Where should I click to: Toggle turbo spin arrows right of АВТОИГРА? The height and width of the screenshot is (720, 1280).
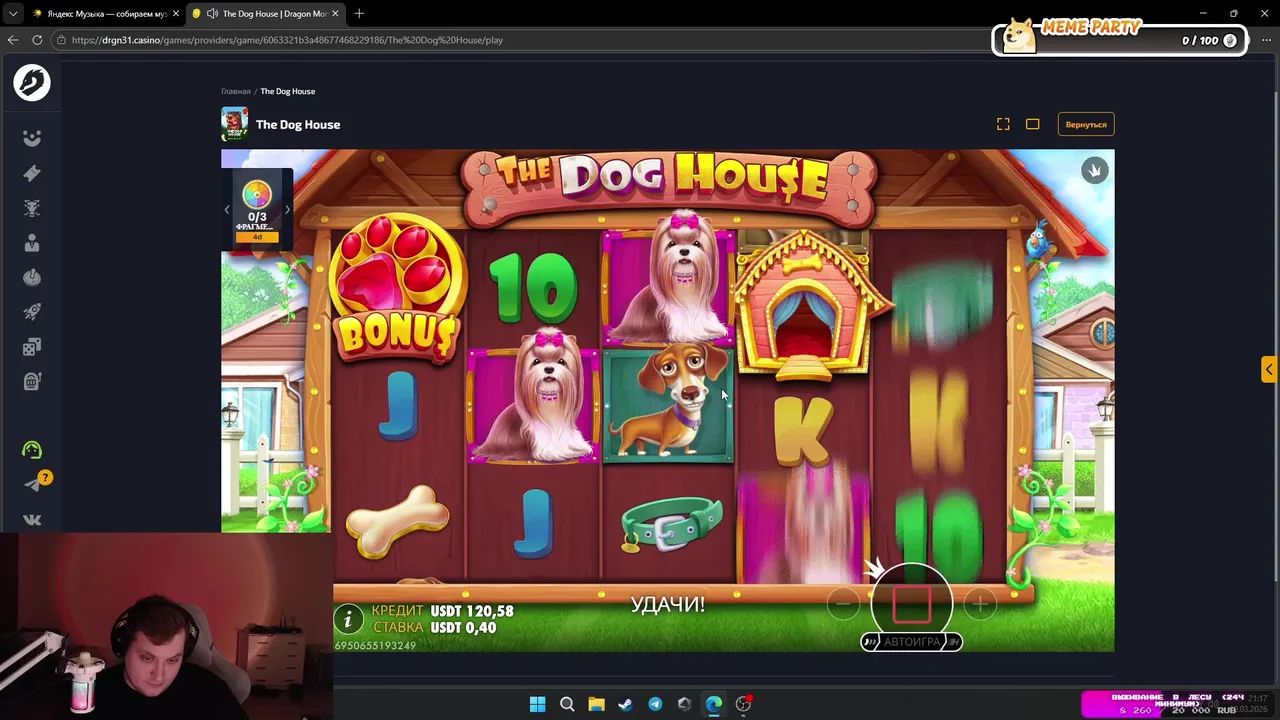tap(954, 642)
